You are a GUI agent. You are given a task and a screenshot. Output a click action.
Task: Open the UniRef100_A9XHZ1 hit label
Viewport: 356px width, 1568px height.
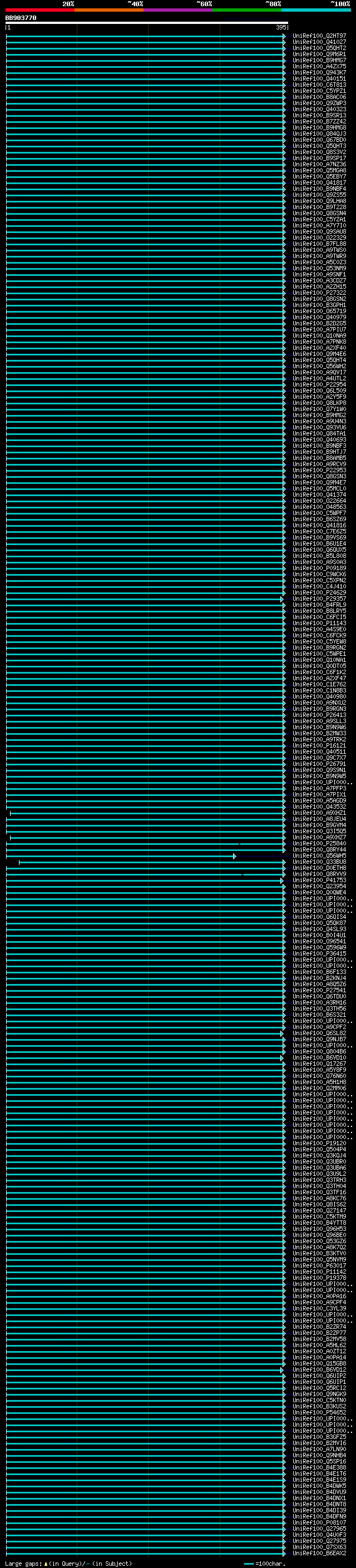pos(319,813)
